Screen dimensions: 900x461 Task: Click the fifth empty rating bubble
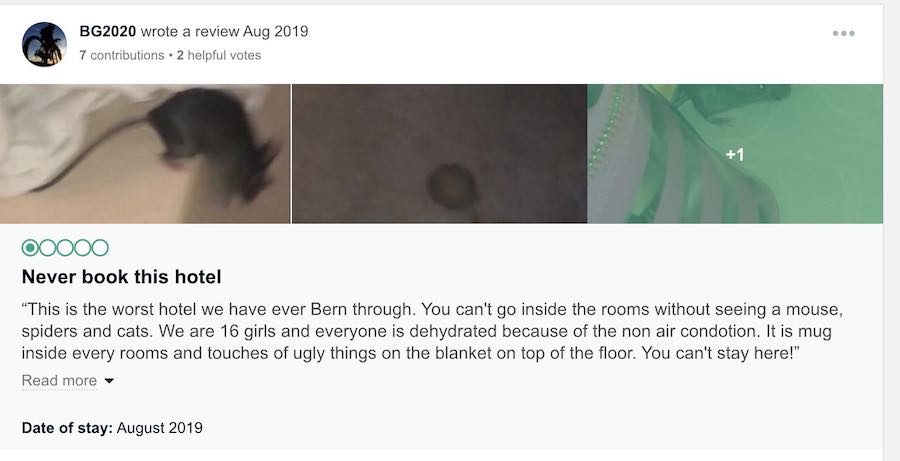click(x=100, y=247)
